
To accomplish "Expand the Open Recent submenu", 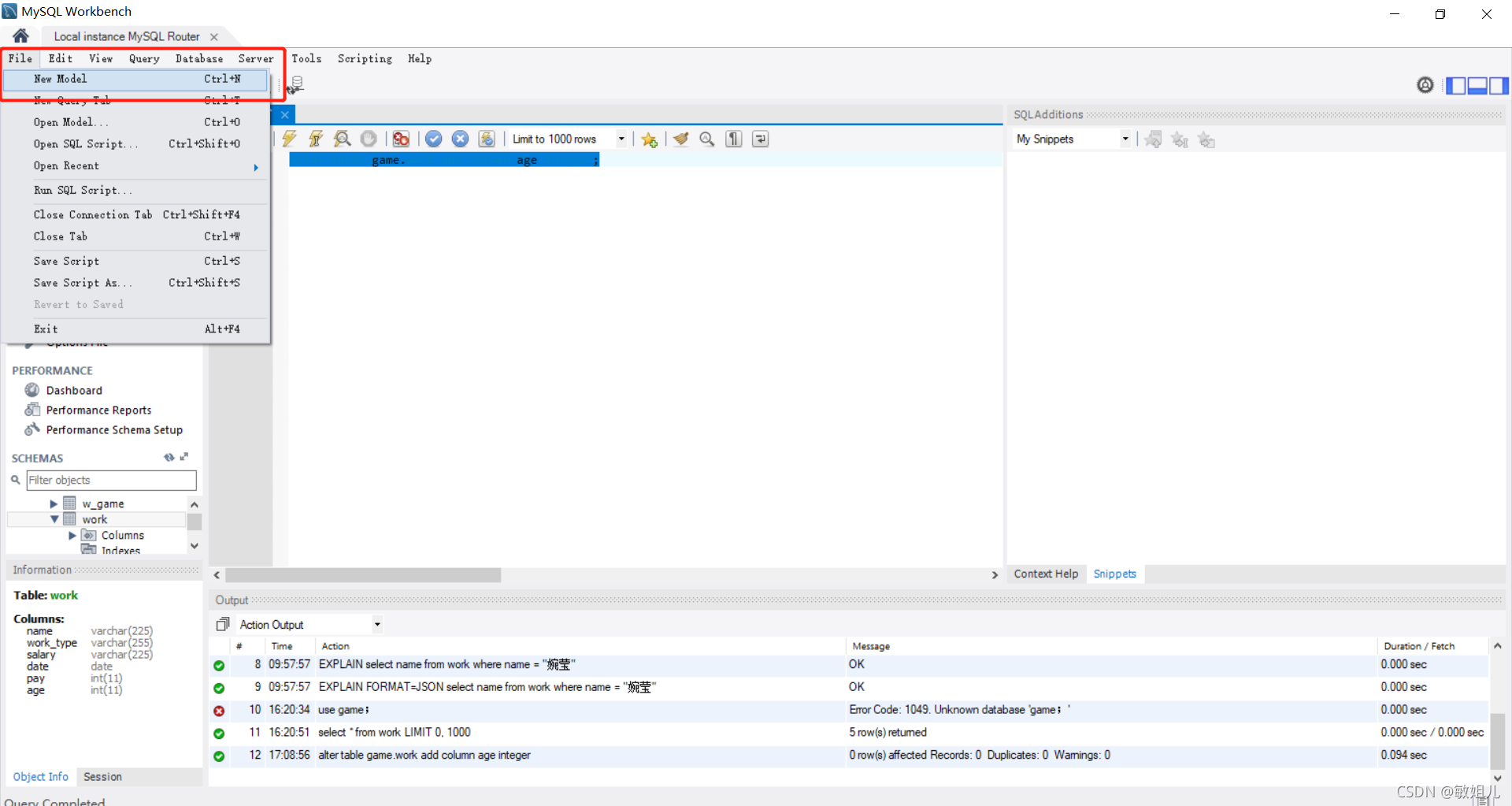I will tap(135, 165).
